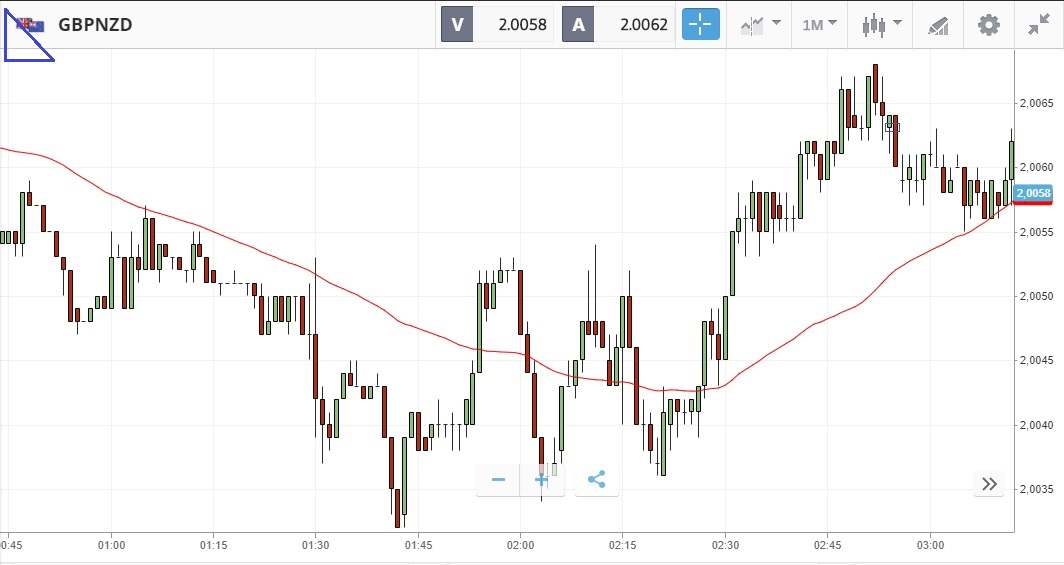The height and width of the screenshot is (565, 1064).
Task: Collapse chart with the shrink arrows icon
Action: click(x=1039, y=24)
